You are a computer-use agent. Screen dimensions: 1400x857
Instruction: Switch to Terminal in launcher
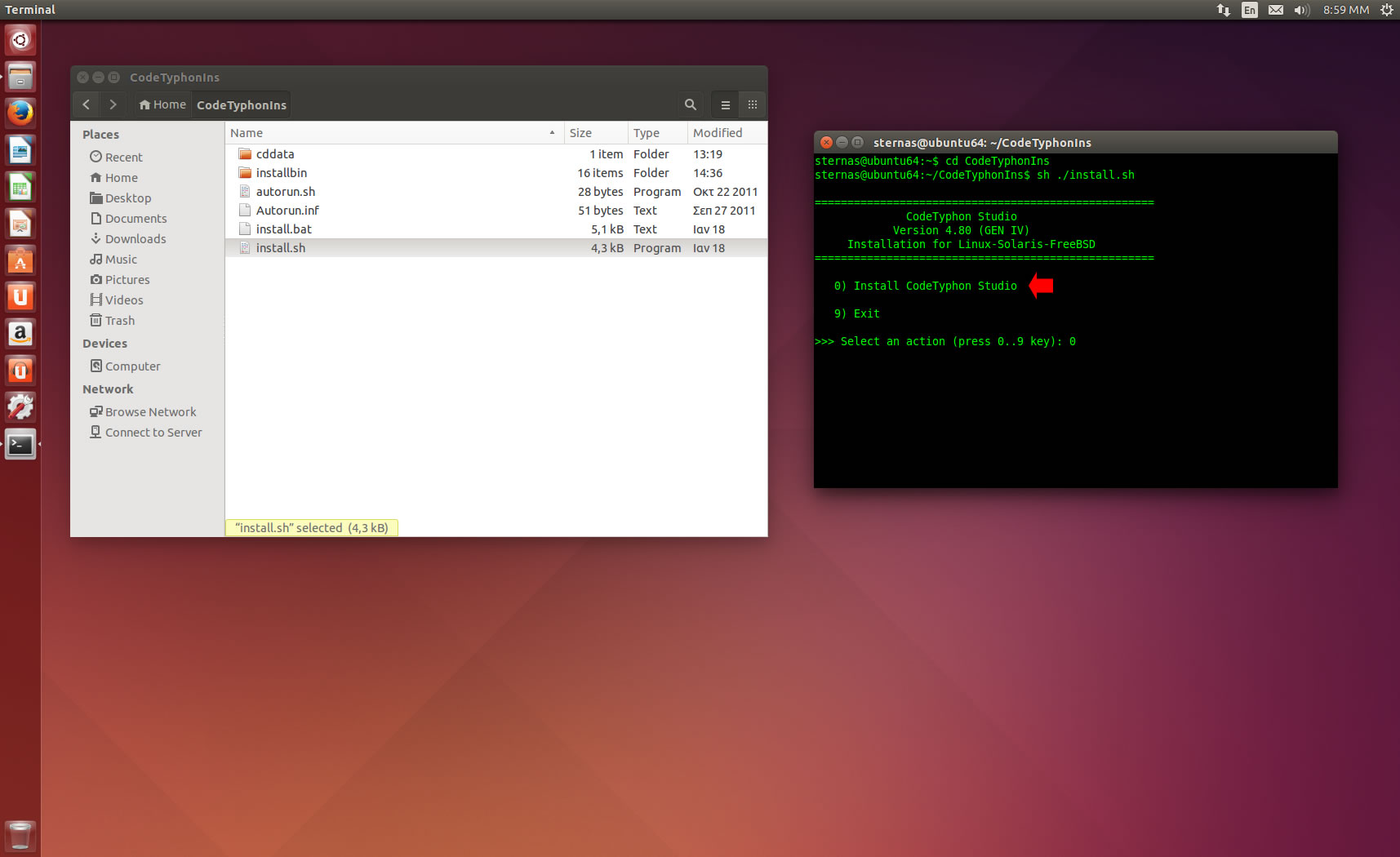click(x=20, y=444)
